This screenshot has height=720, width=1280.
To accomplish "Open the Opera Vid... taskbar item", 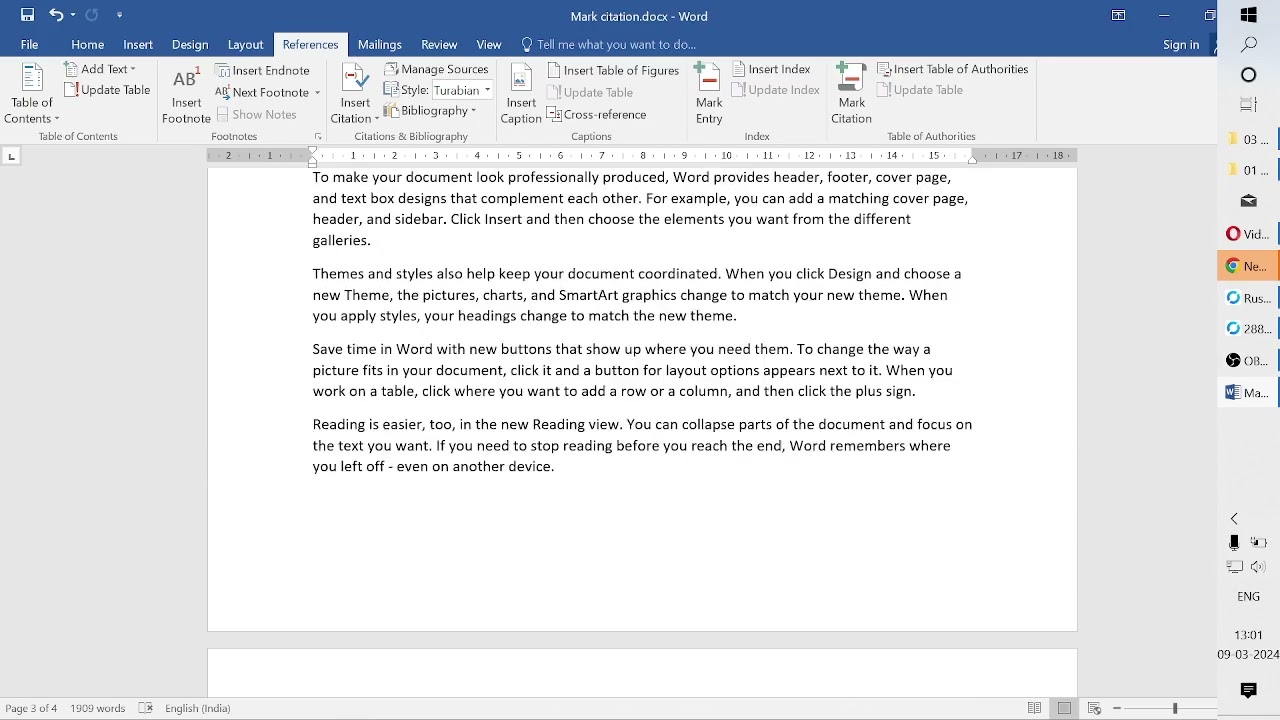I will (1248, 234).
